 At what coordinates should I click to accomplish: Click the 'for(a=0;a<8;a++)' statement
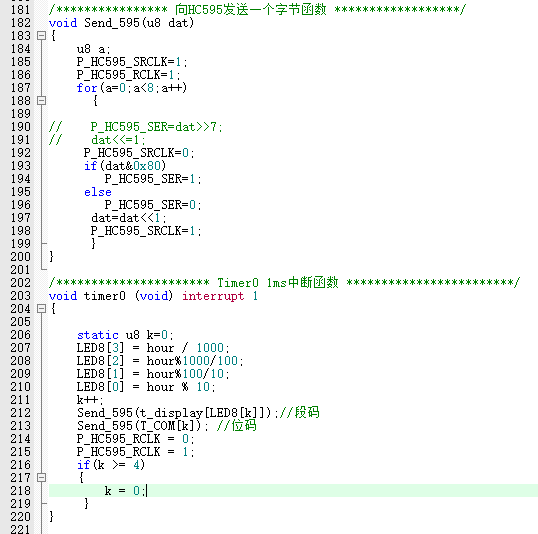coord(132,88)
